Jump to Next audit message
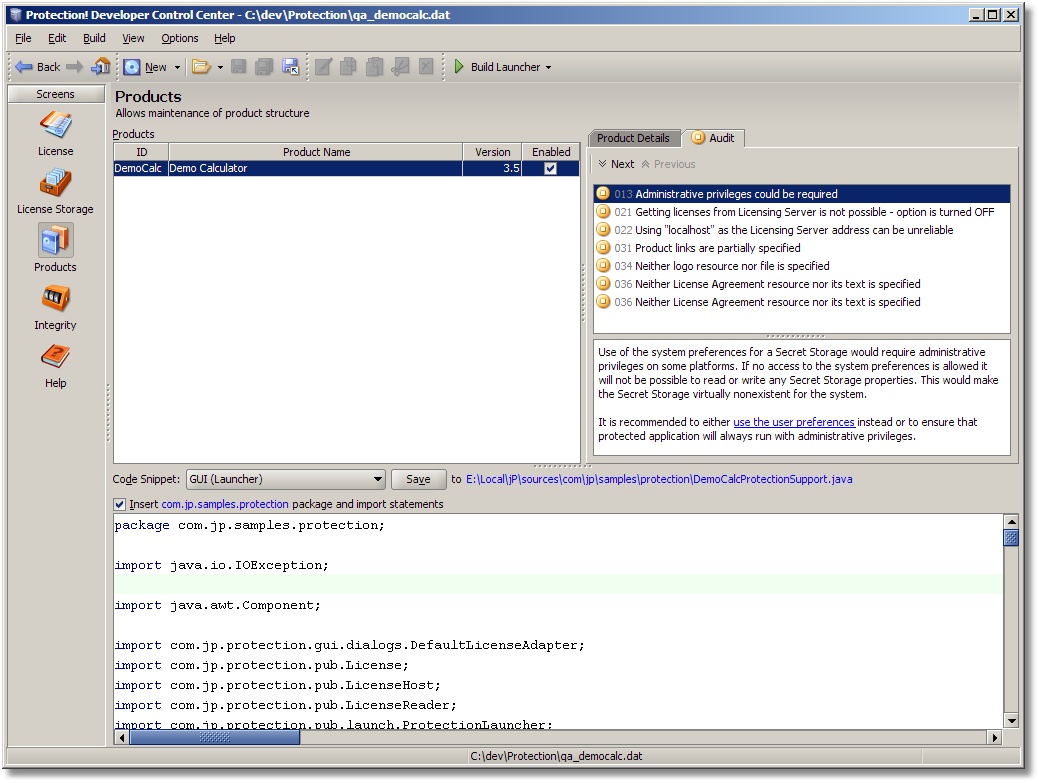 (616, 164)
